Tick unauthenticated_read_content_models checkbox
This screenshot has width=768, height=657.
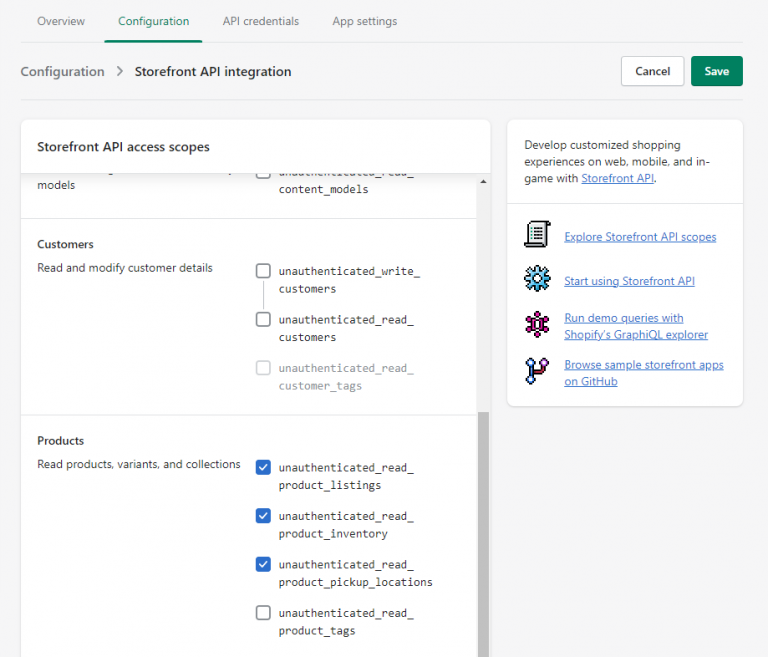coord(263,175)
